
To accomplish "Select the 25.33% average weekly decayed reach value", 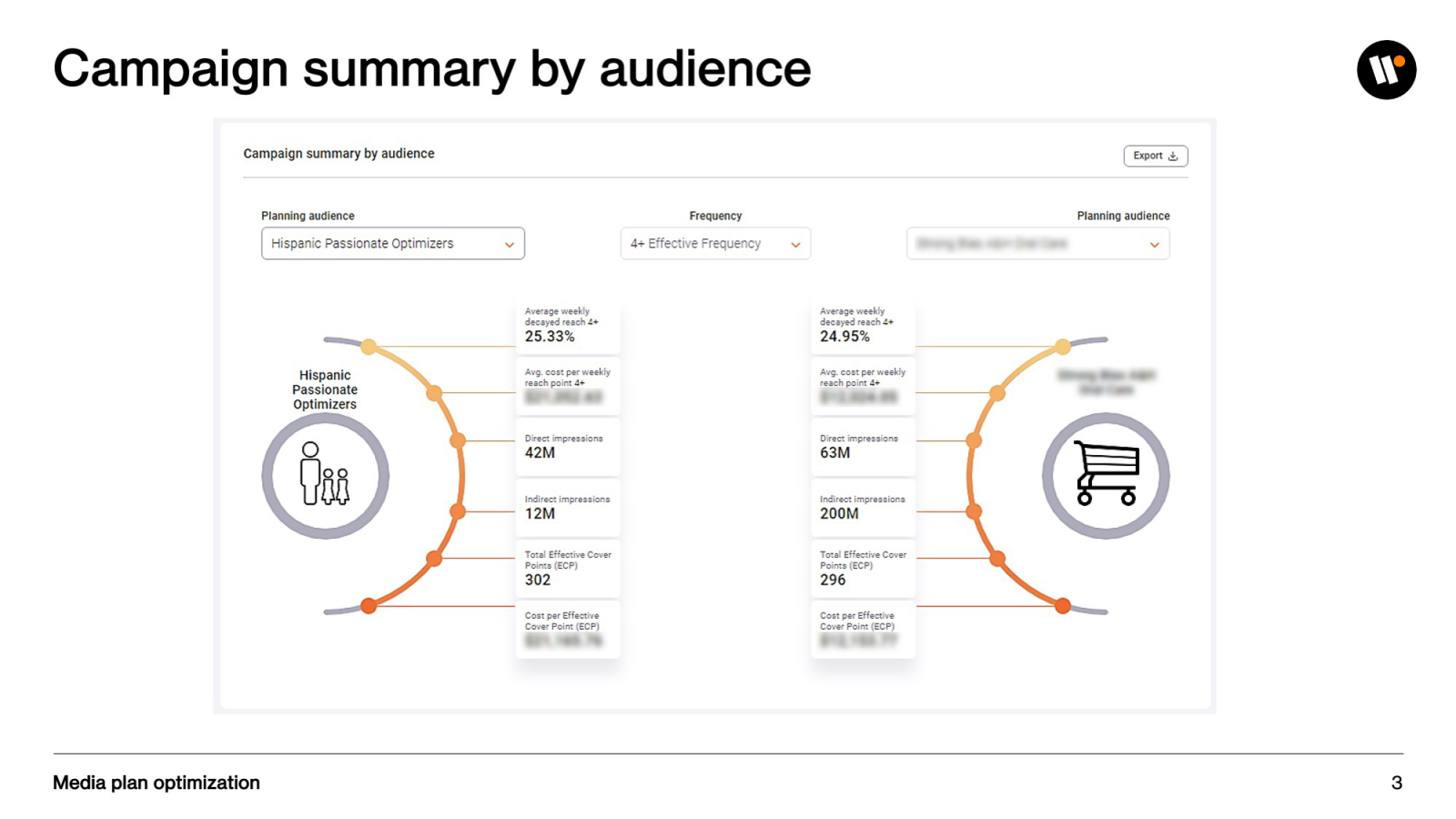I will tap(550, 337).
